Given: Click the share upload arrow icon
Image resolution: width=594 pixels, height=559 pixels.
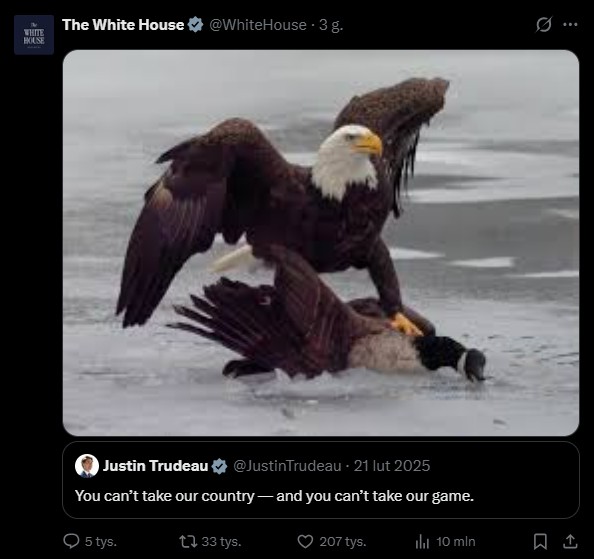Looking at the screenshot, I should [x=570, y=541].
